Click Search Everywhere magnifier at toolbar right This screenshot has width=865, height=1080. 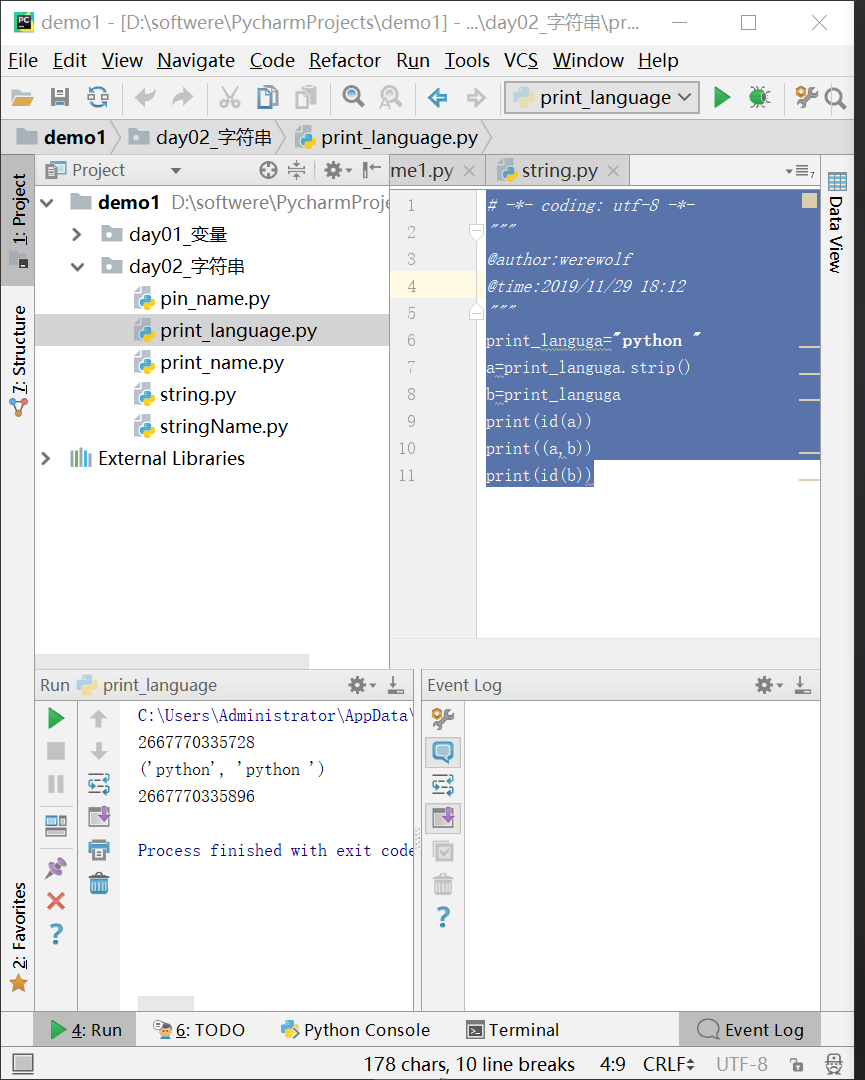tap(835, 98)
